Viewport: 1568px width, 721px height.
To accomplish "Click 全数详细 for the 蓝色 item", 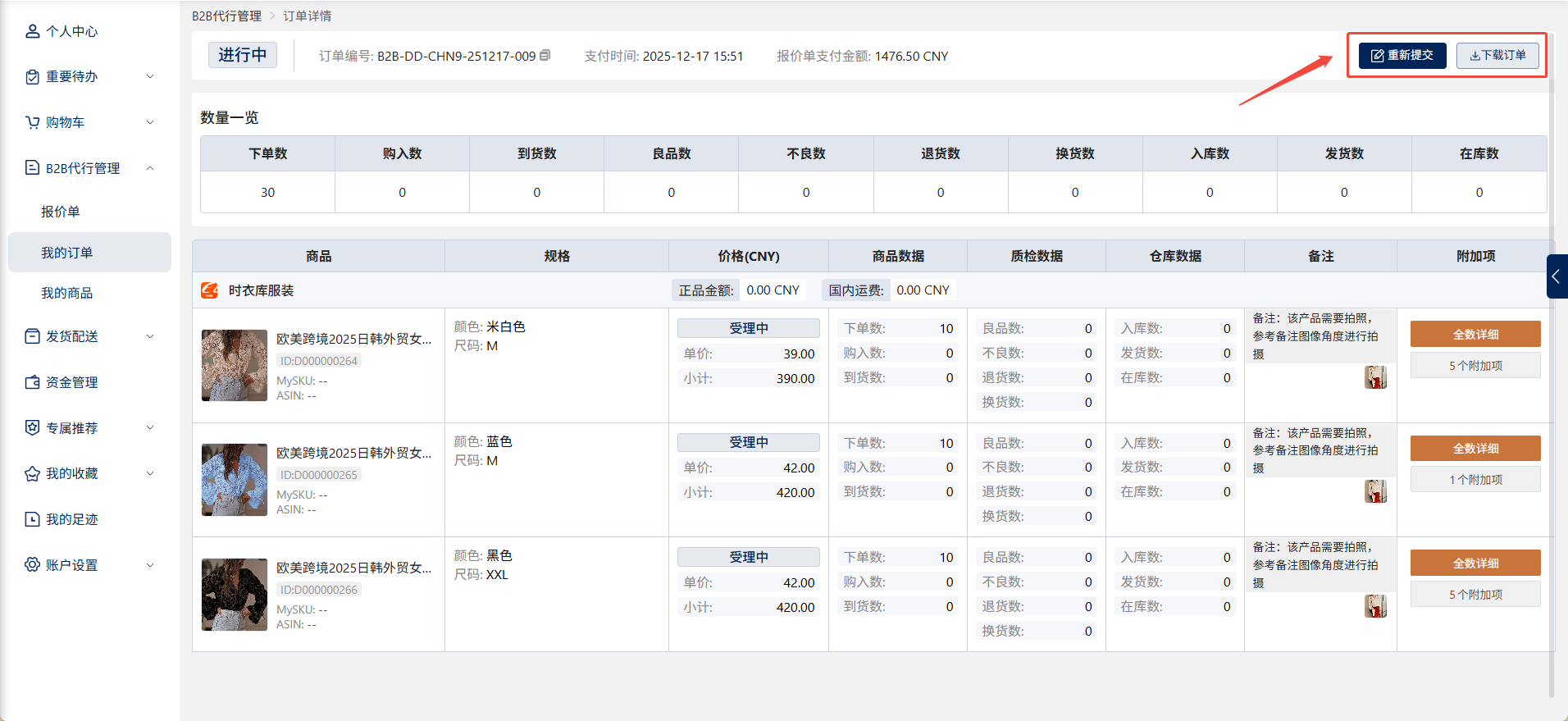I will pos(1475,449).
